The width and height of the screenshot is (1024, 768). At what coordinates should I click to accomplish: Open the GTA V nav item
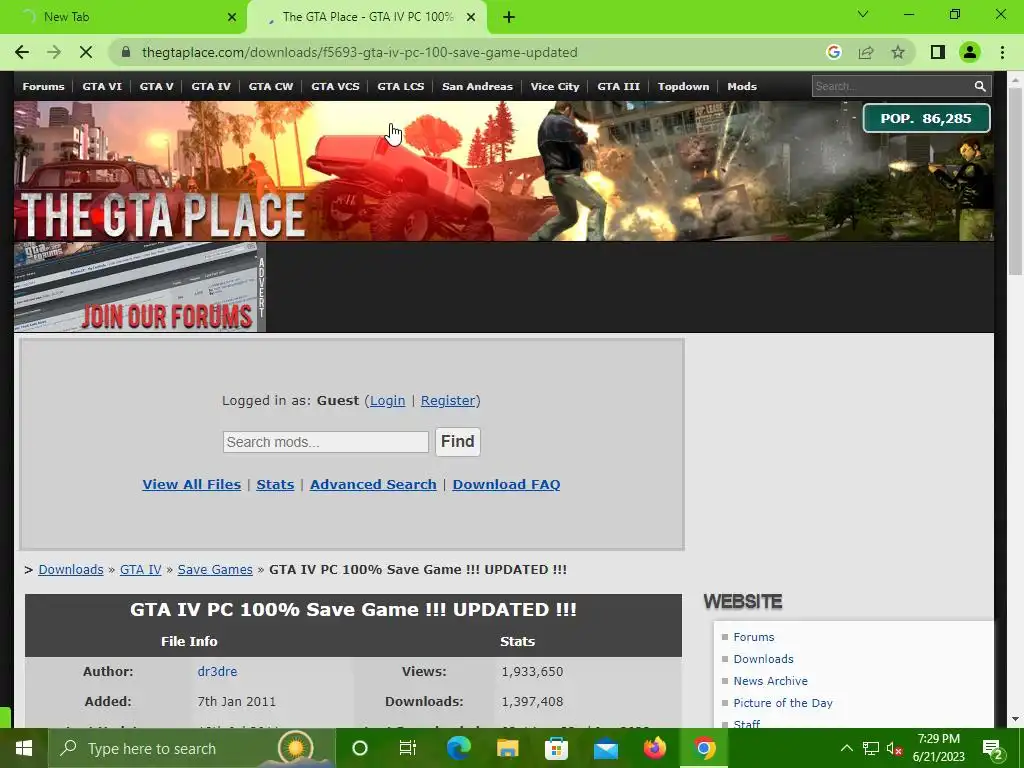coord(156,86)
